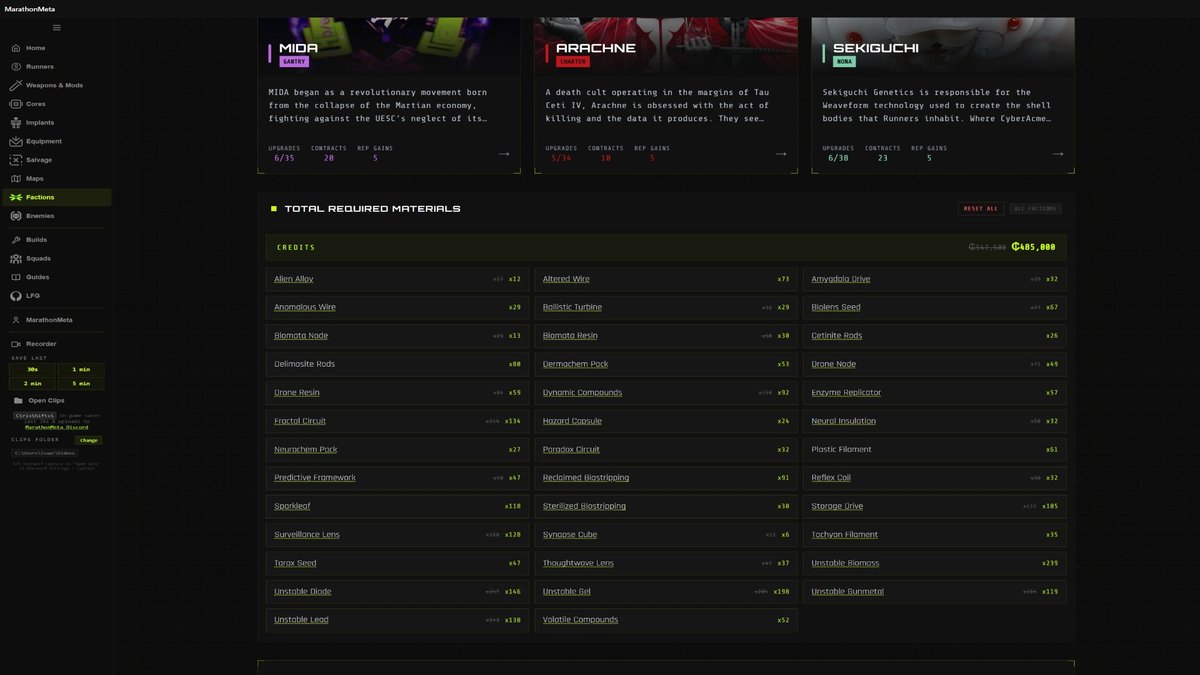Open the Dermachem Pack material link
This screenshot has width=1200, height=675.
click(575, 364)
